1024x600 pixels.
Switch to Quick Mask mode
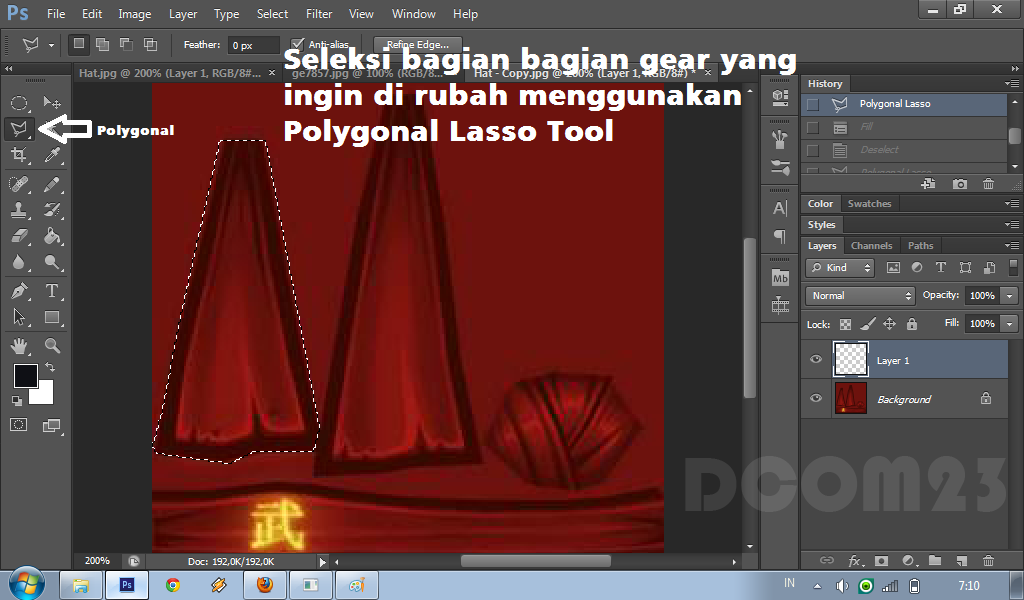coord(19,425)
